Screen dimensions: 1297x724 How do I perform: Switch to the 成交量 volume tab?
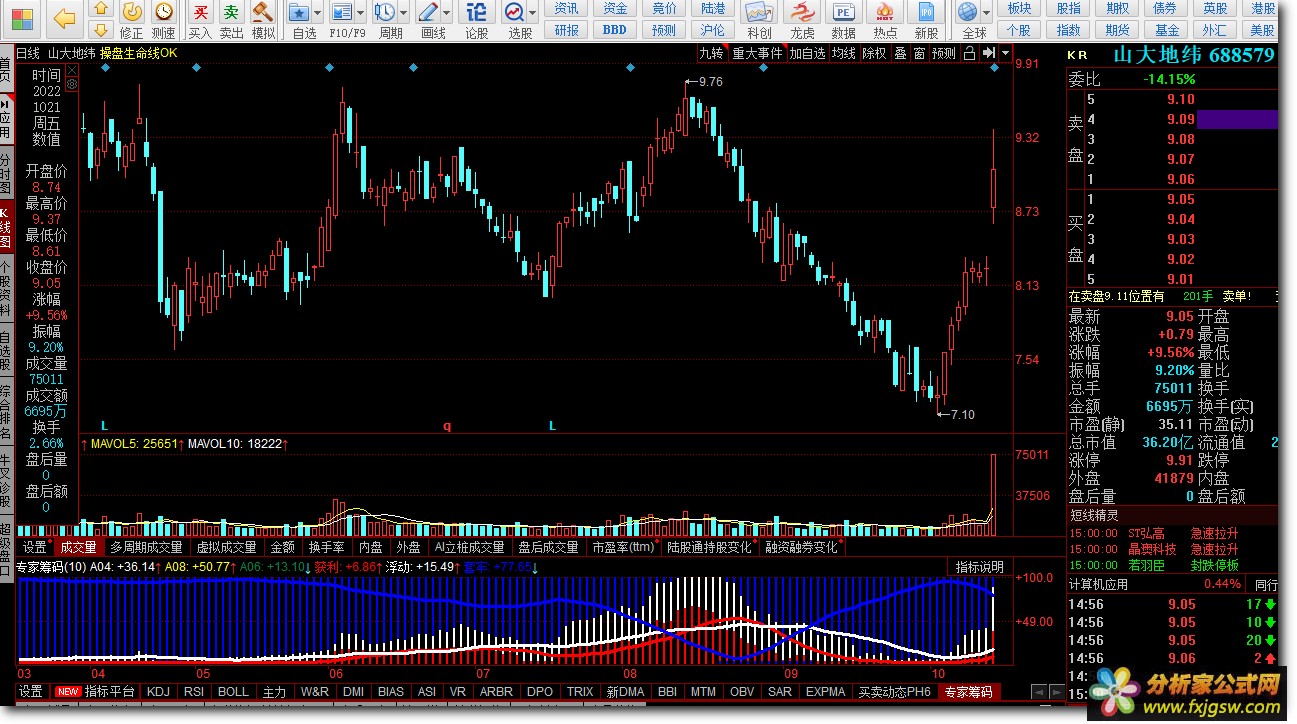click(x=79, y=547)
